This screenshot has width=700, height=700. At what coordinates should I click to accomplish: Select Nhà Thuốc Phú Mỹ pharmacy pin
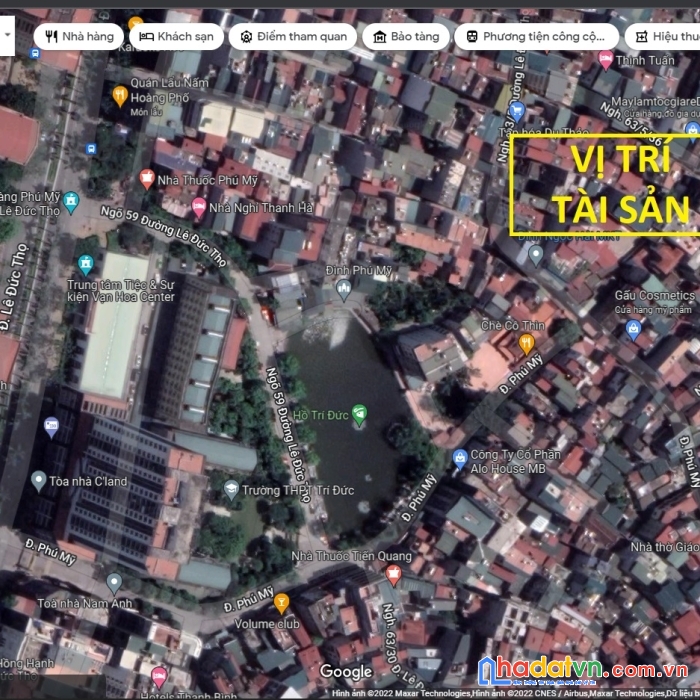pyautogui.click(x=147, y=179)
